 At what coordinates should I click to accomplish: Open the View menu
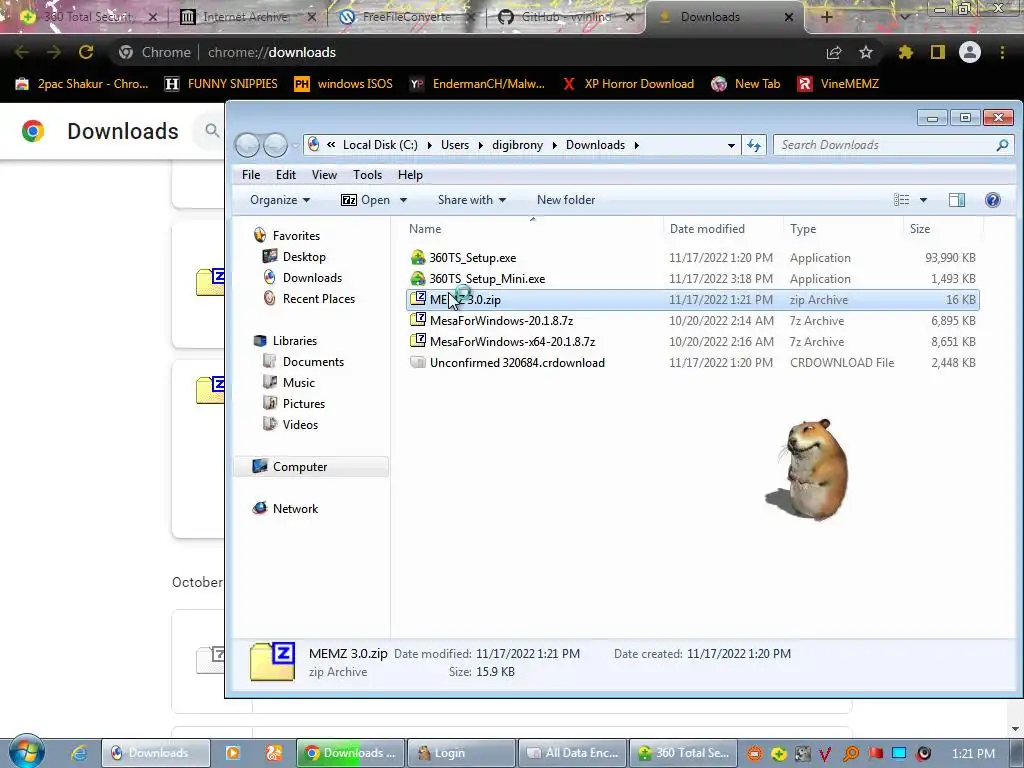coord(324,174)
